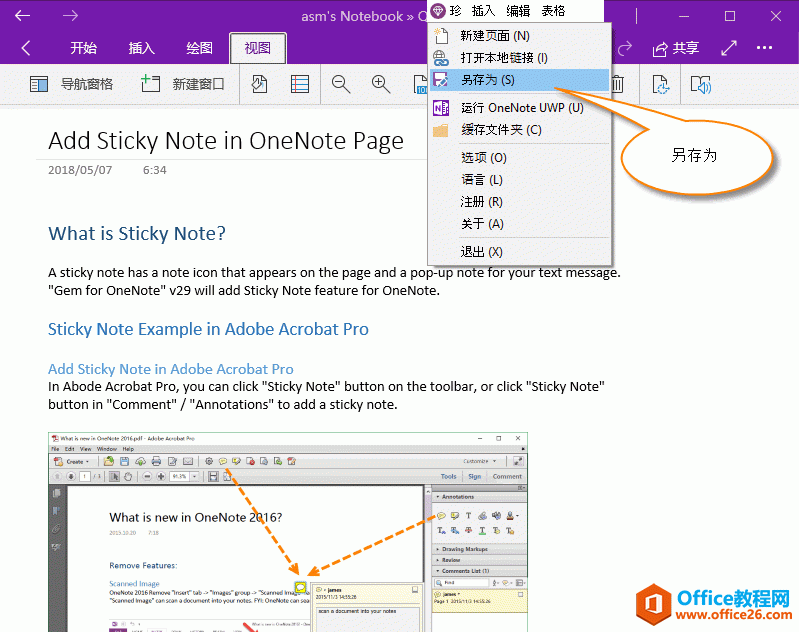Minimize the OneNote window
This screenshot has height=632, width=799.
[684, 16]
